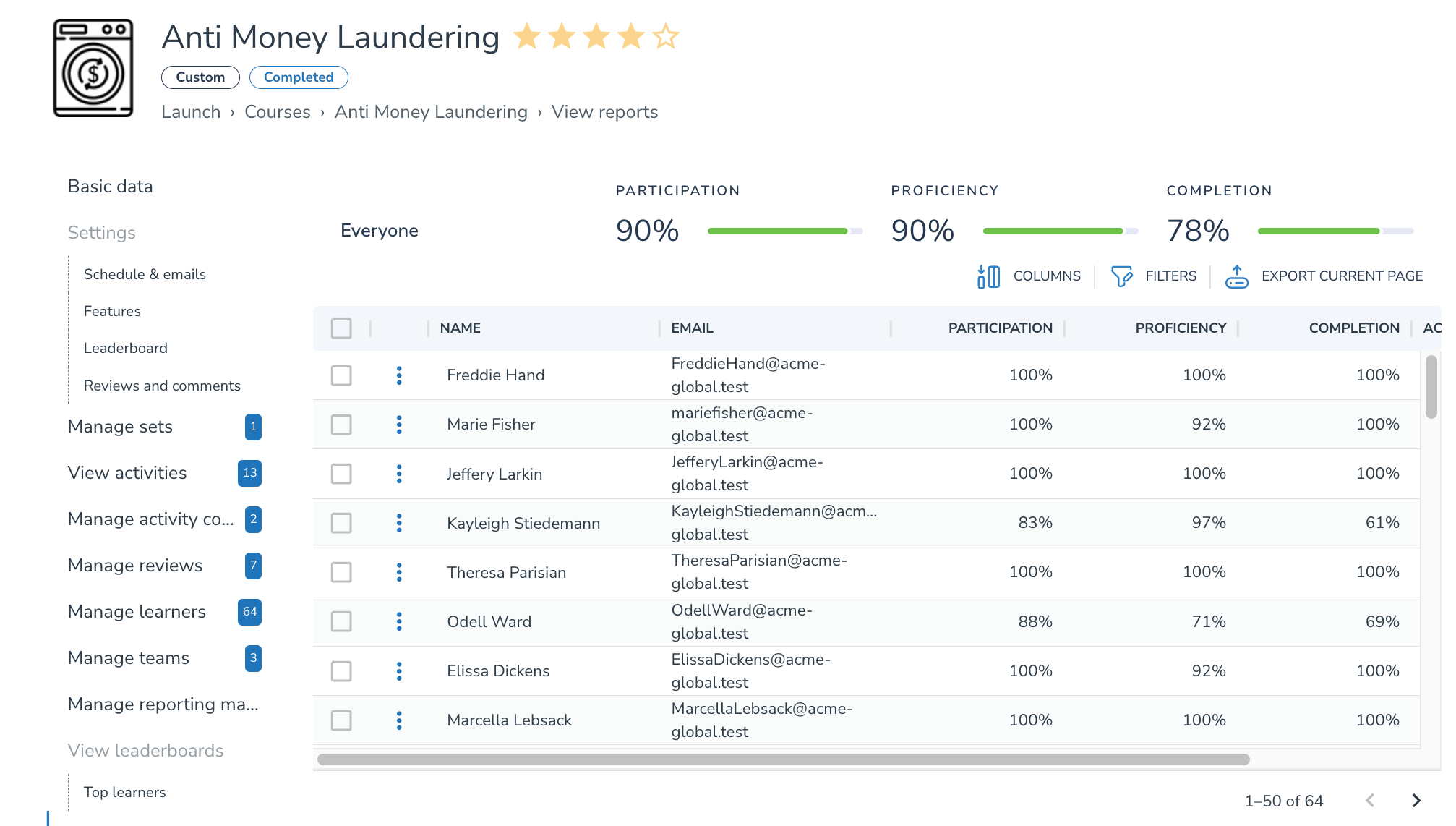
Task: Click the Everyone proficiency progress bar
Action: (1061, 231)
